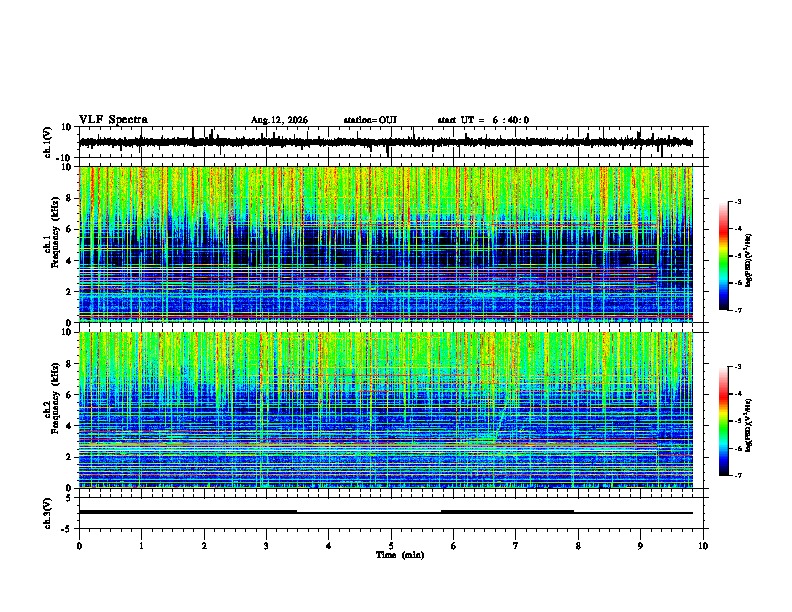Click the "-3" label on ch.2 color bar
Image resolution: width=792 pixels, height=612 pixels.
coord(738,367)
